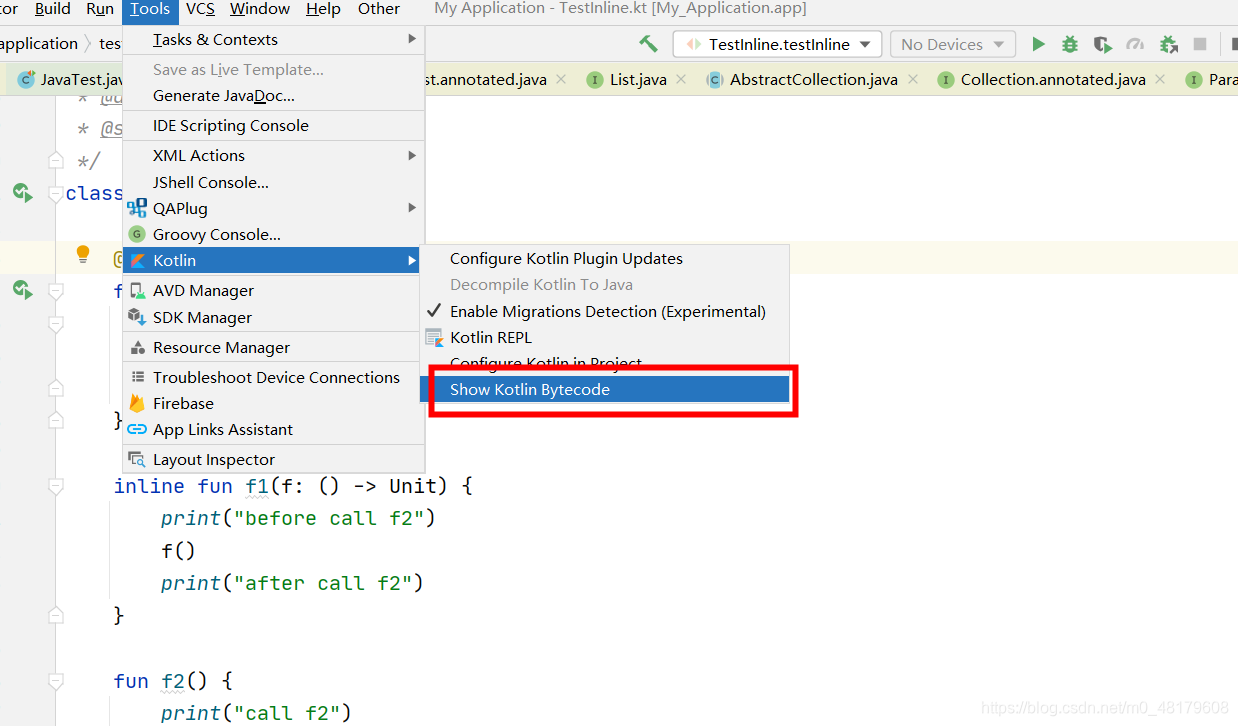Image resolution: width=1238 pixels, height=726 pixels.
Task: Open the Tools menu
Action: click(x=150, y=9)
